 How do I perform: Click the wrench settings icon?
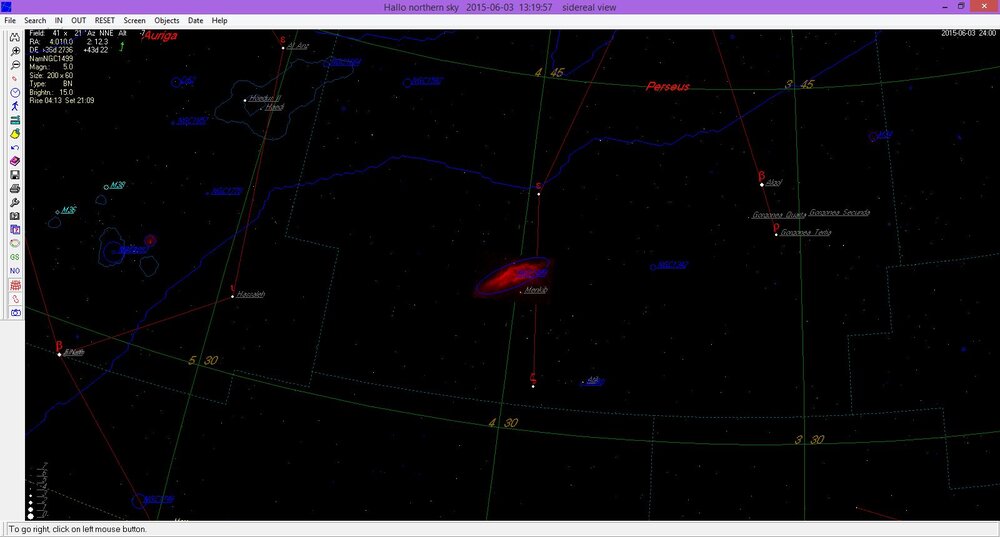(16, 202)
